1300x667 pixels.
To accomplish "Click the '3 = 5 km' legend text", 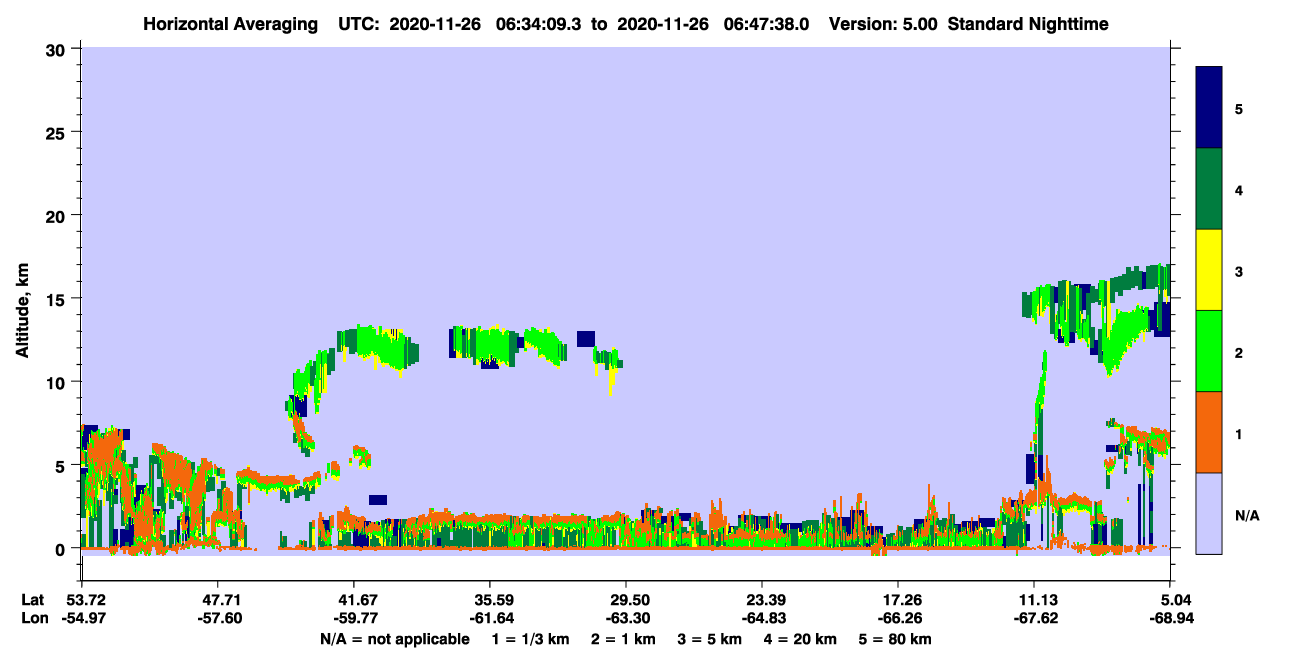I will click(x=709, y=639).
